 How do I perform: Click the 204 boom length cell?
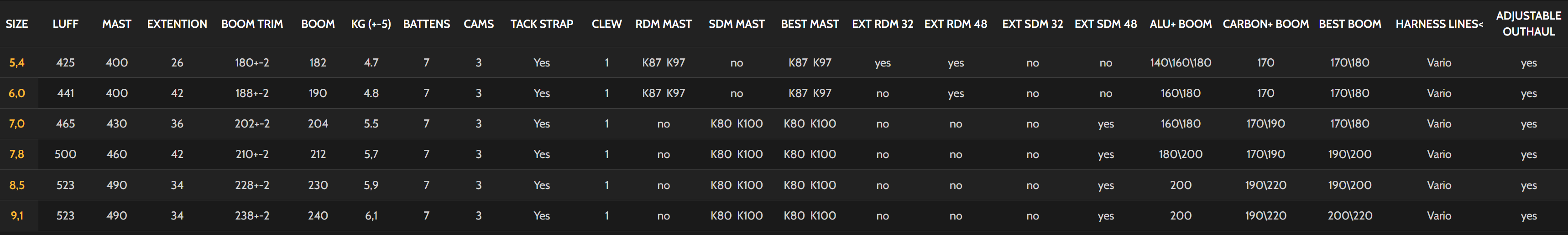coord(318,124)
